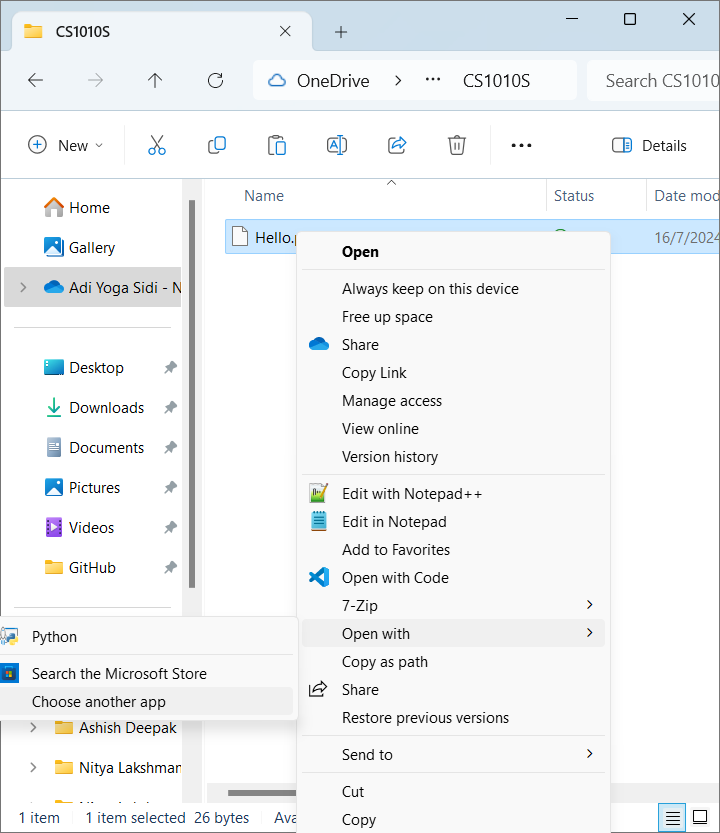The image size is (720, 833).
Task: Open a new File Explorer tab
Action: (x=341, y=32)
